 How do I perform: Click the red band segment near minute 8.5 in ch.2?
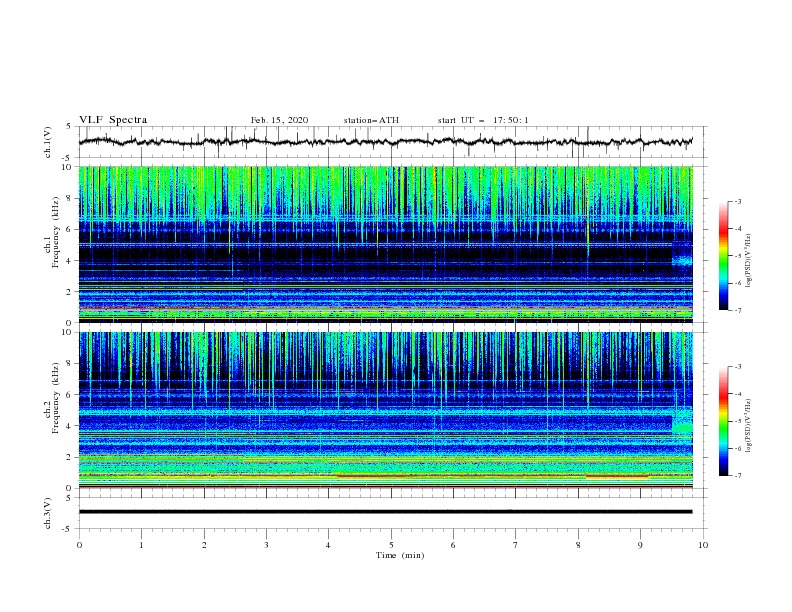coord(616,476)
